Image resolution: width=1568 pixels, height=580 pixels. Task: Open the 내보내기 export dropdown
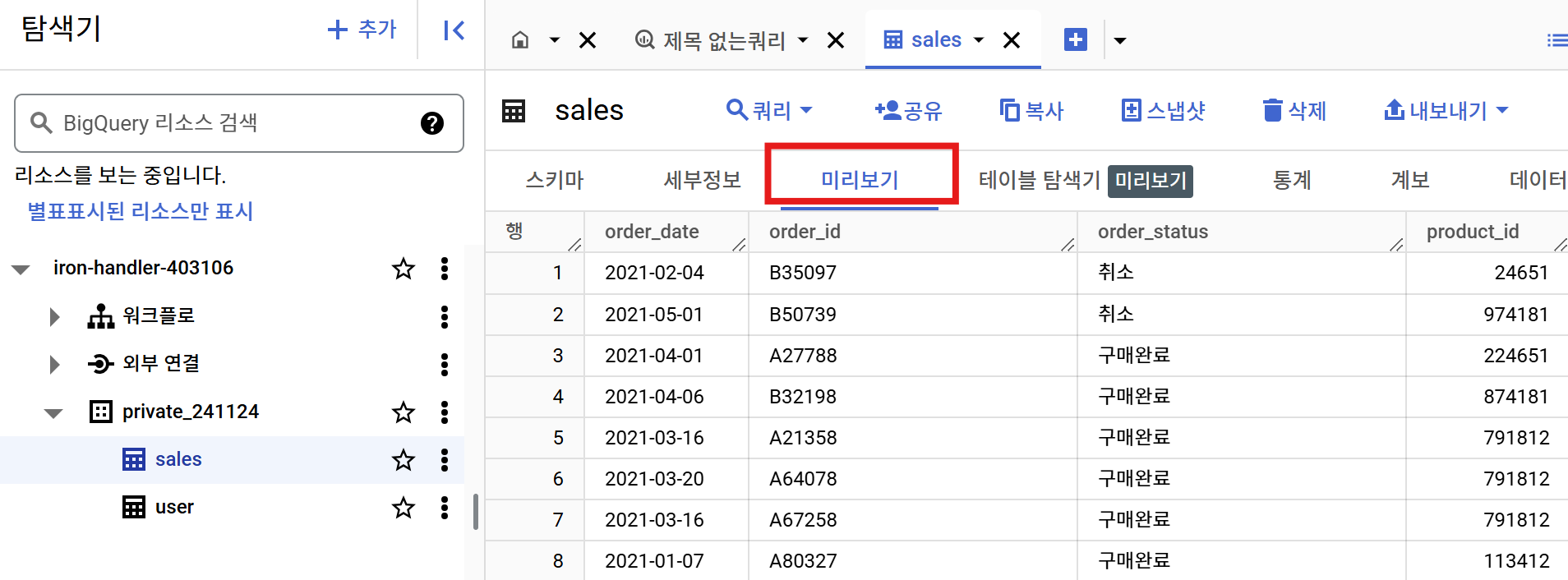click(x=1446, y=110)
